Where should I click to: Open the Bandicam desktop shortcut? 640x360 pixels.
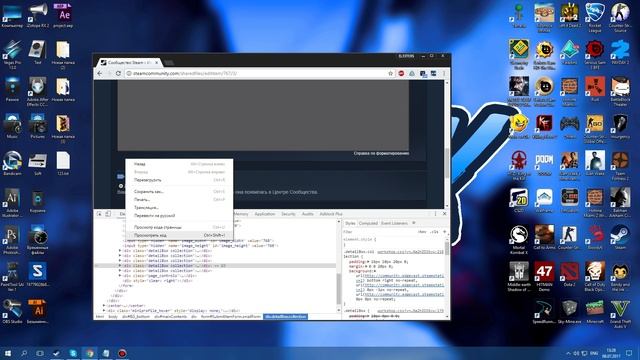(12, 163)
